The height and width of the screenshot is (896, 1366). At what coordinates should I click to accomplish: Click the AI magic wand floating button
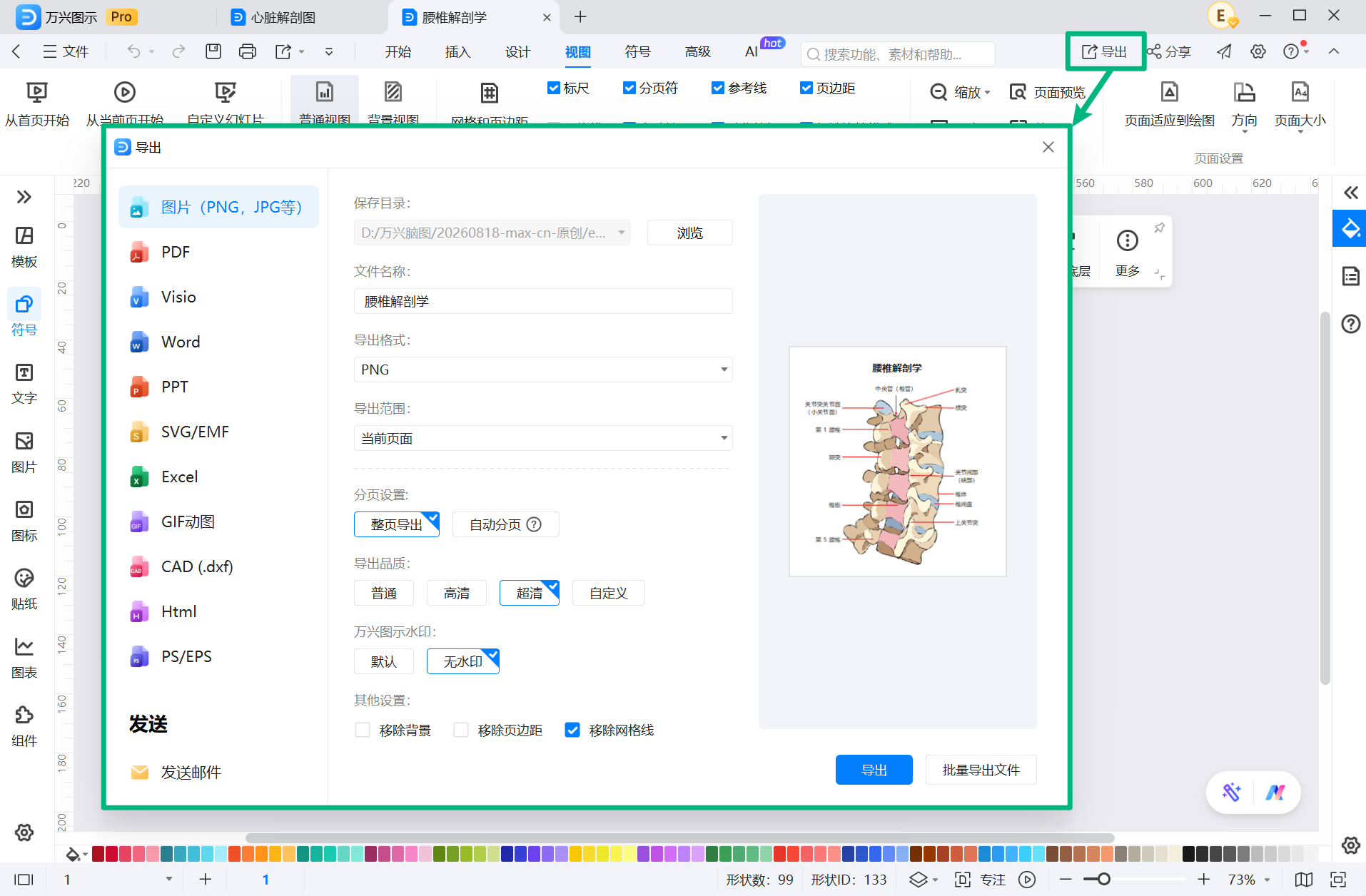1231,792
